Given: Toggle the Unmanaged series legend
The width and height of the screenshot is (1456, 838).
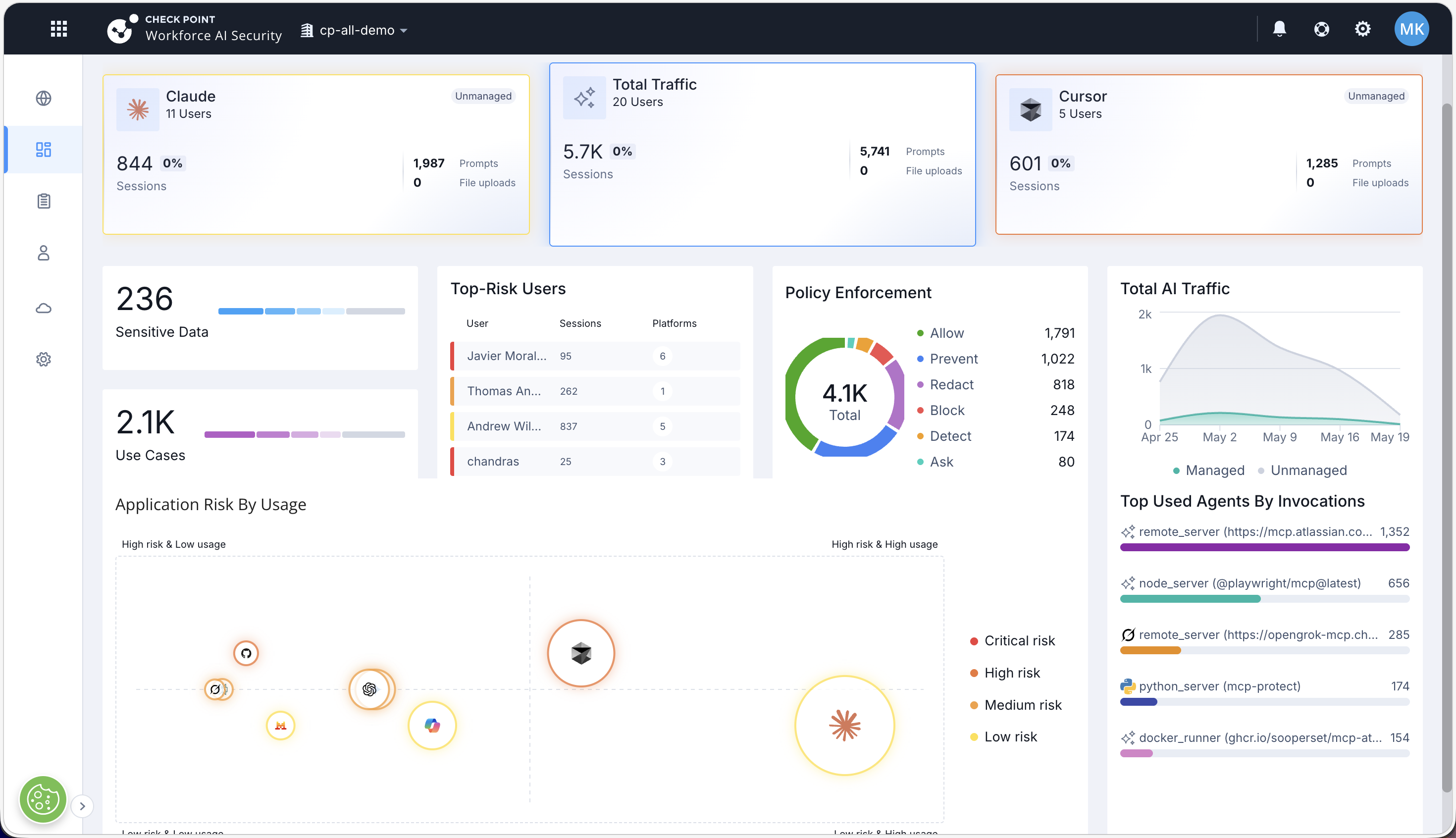Looking at the screenshot, I should 1302,471.
